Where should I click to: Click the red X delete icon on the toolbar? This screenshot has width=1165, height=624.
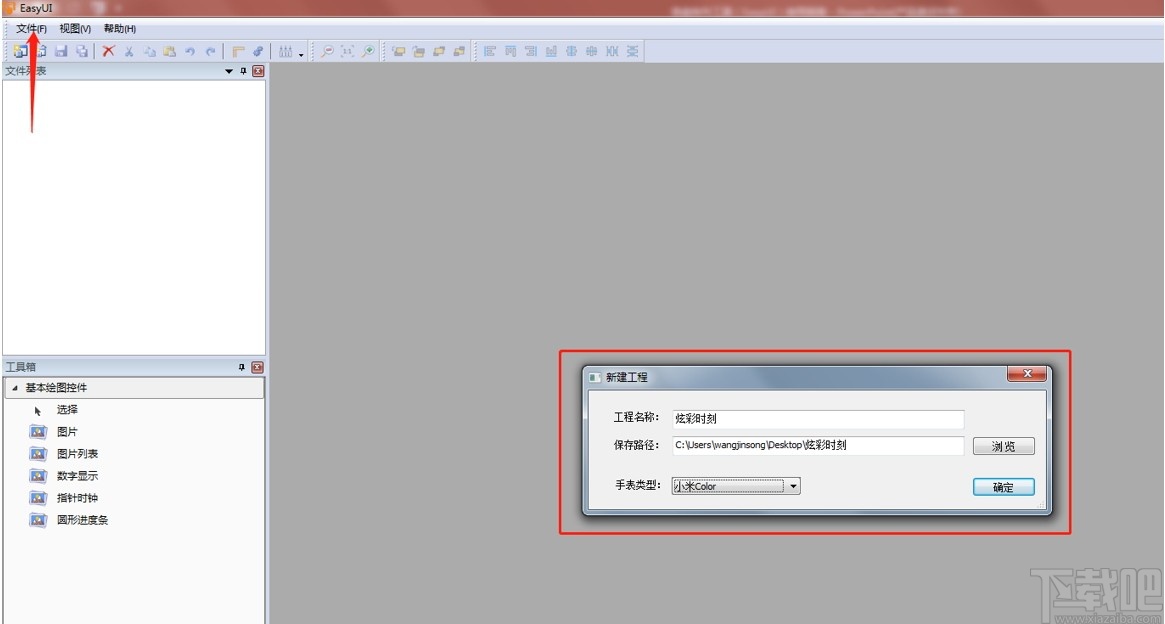coord(108,51)
